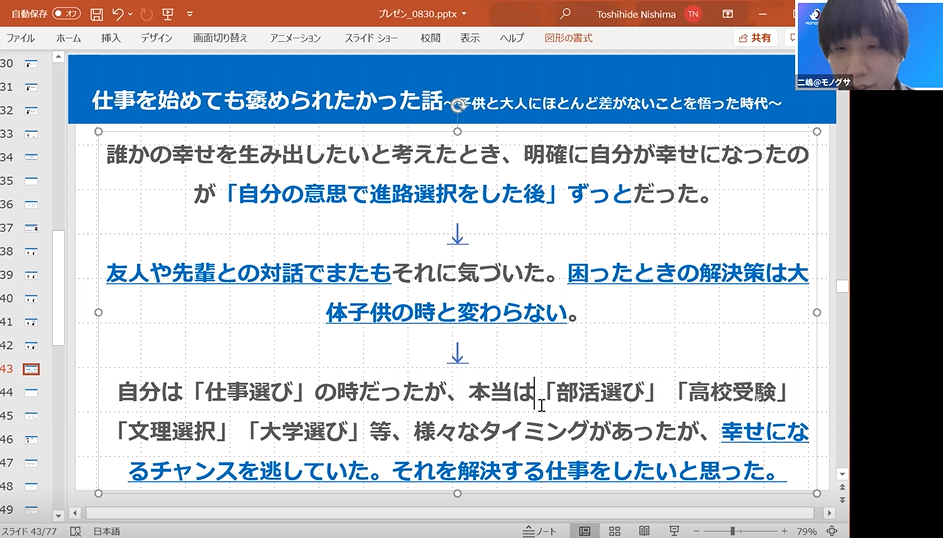Click previous slide double-arrow button
The width and height of the screenshot is (943, 538).
pos(842,488)
